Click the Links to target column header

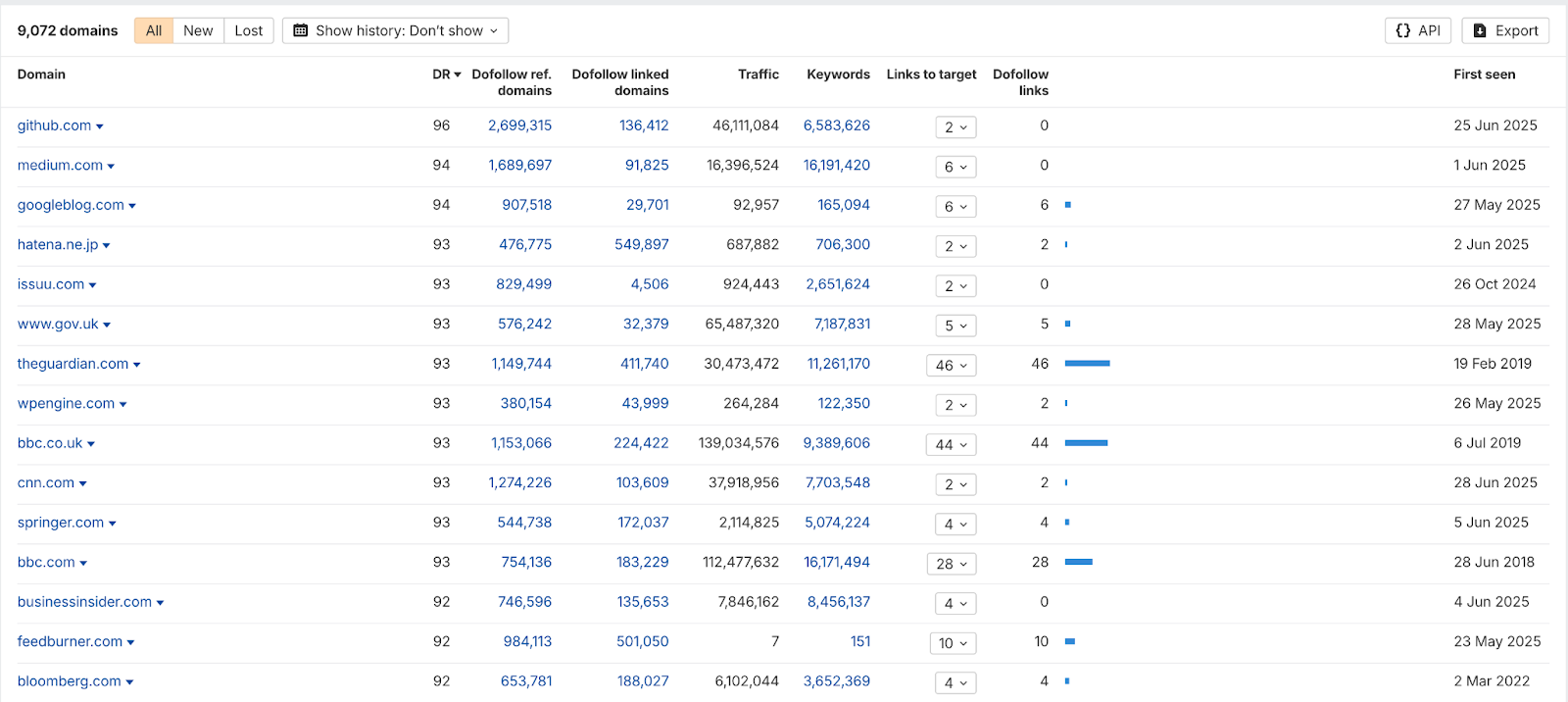click(931, 75)
